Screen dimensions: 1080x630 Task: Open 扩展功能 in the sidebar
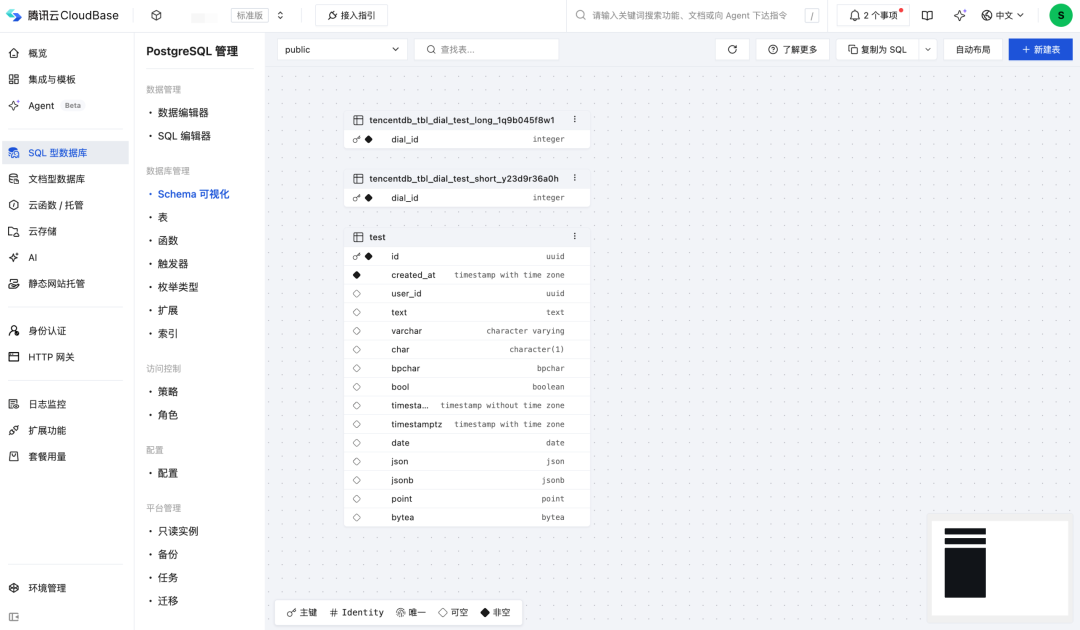tap(65, 430)
